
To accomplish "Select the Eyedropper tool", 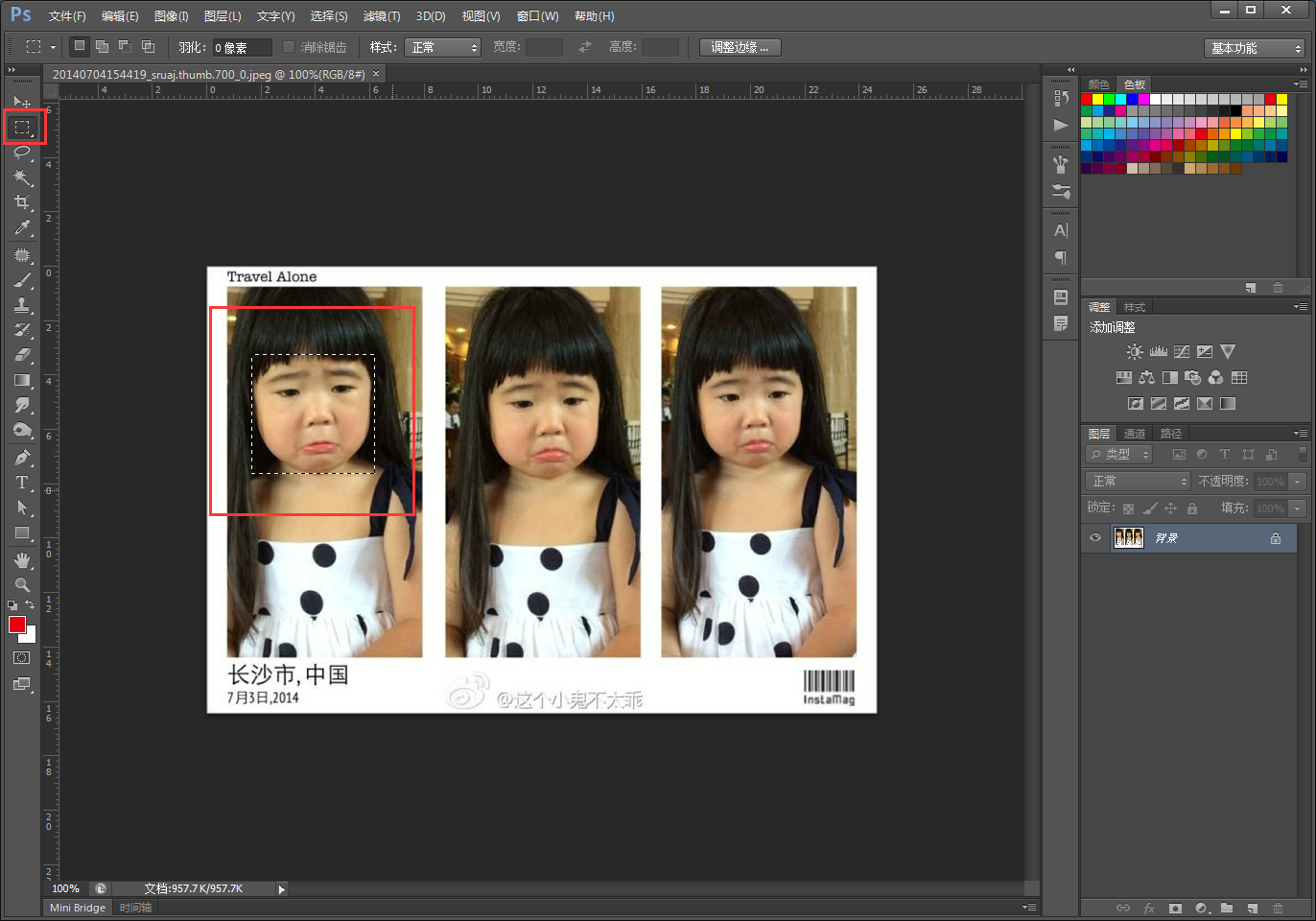I will [22, 227].
